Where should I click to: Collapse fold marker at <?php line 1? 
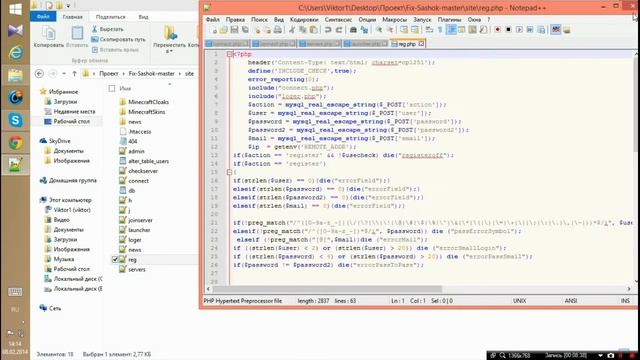(229, 54)
